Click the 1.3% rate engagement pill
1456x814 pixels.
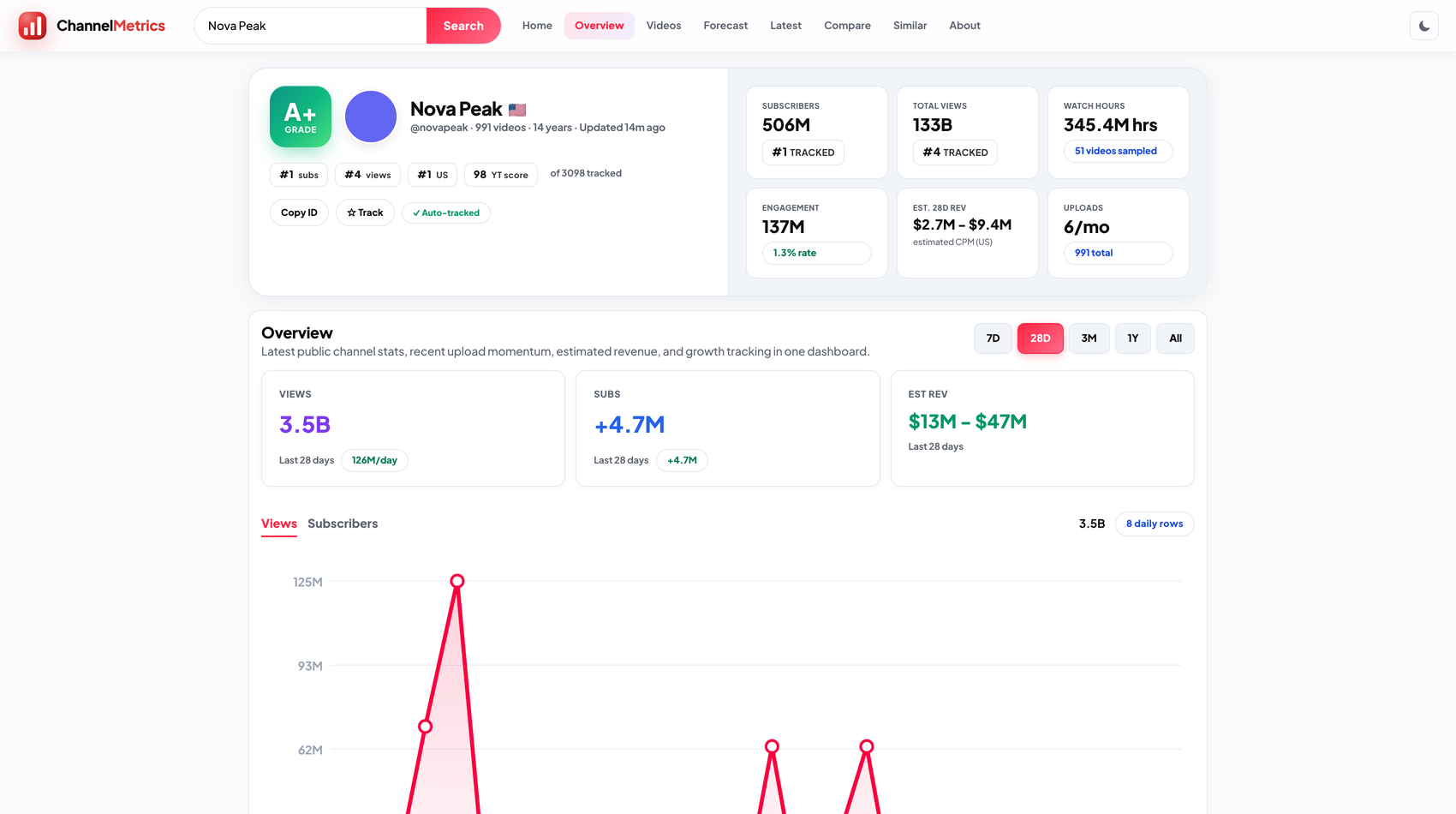(x=816, y=253)
